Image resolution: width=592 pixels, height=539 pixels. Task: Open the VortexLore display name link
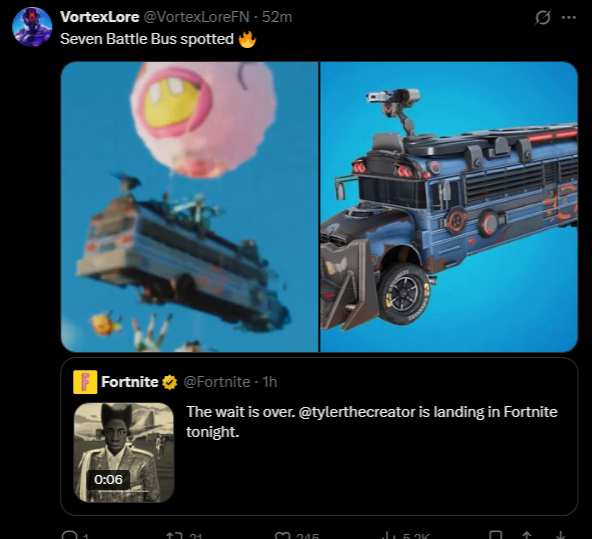coord(100,17)
